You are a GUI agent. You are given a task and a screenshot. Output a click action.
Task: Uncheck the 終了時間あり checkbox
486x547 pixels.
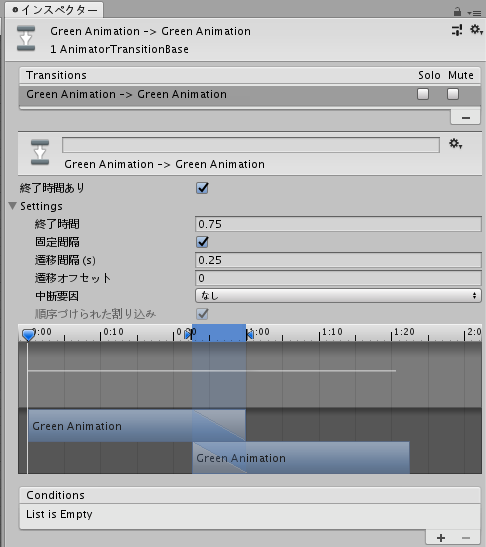(x=202, y=188)
